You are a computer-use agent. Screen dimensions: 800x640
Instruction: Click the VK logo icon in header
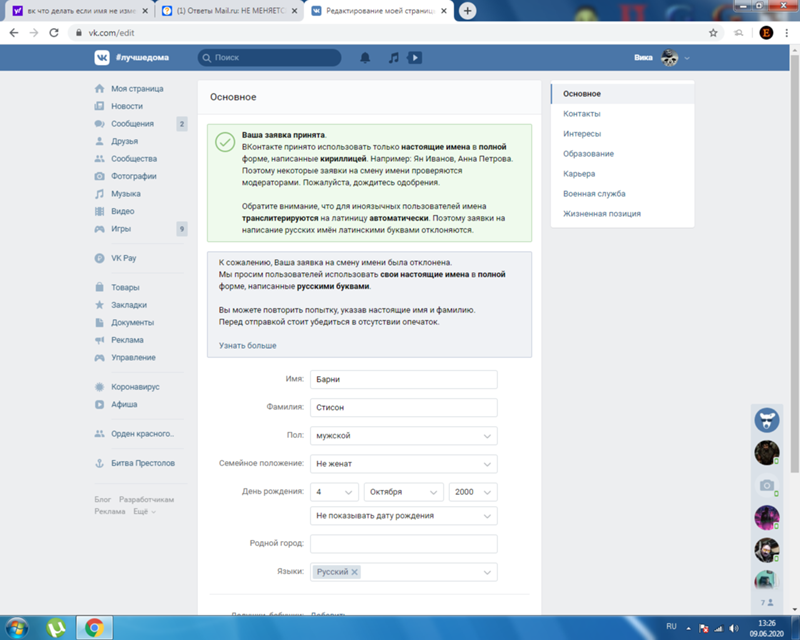102,58
